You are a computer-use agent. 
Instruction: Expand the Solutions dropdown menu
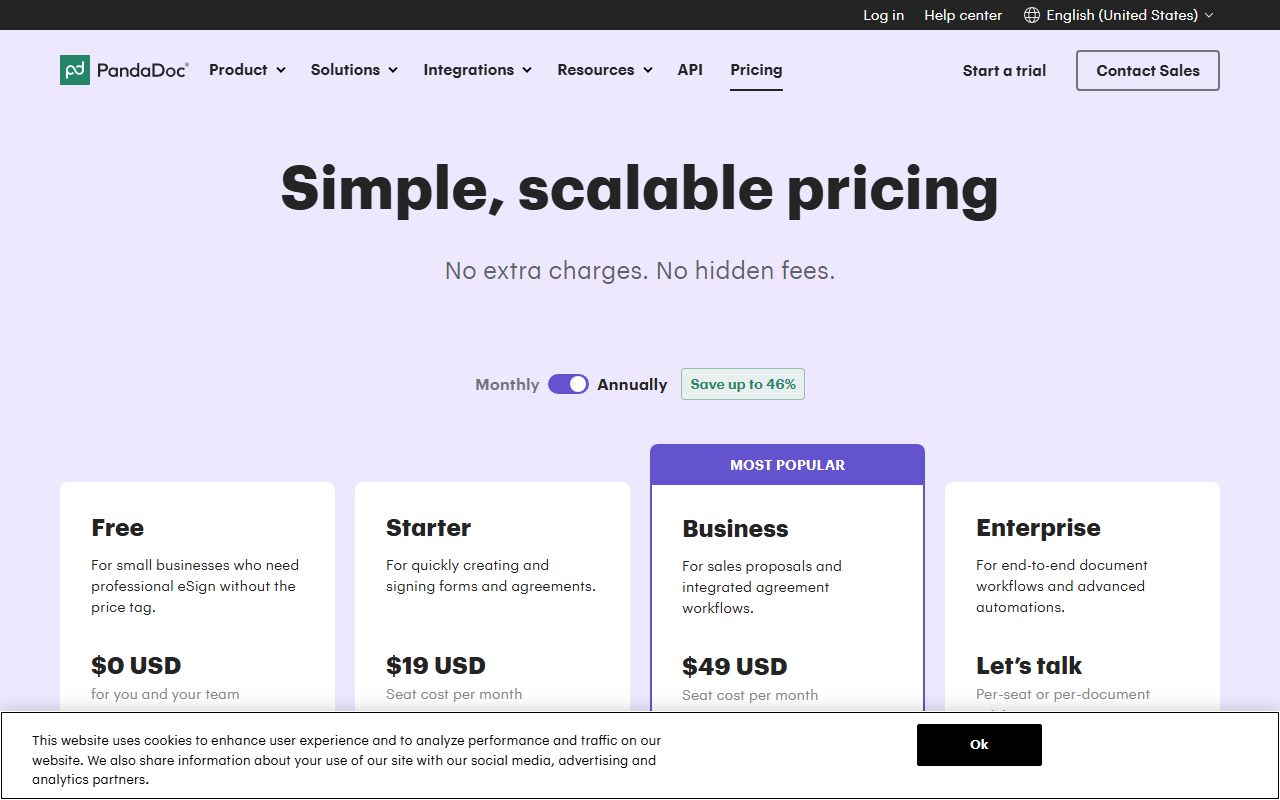354,70
